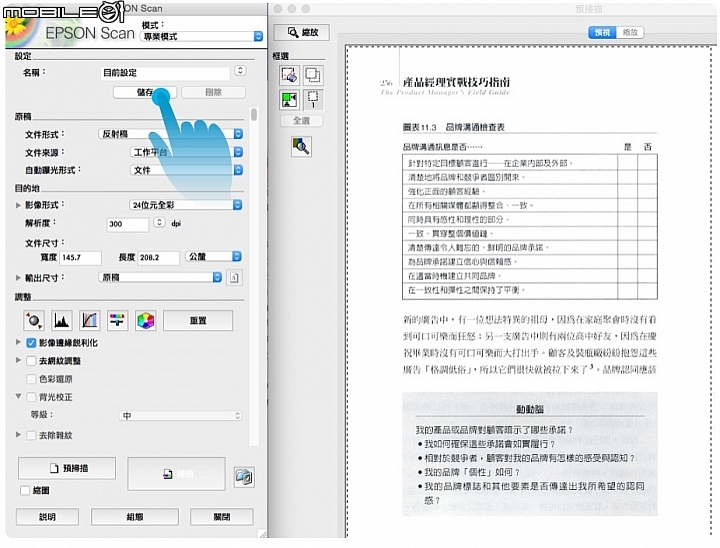Click the 長度 208.2 input field
720x548 pixels.
point(158,258)
